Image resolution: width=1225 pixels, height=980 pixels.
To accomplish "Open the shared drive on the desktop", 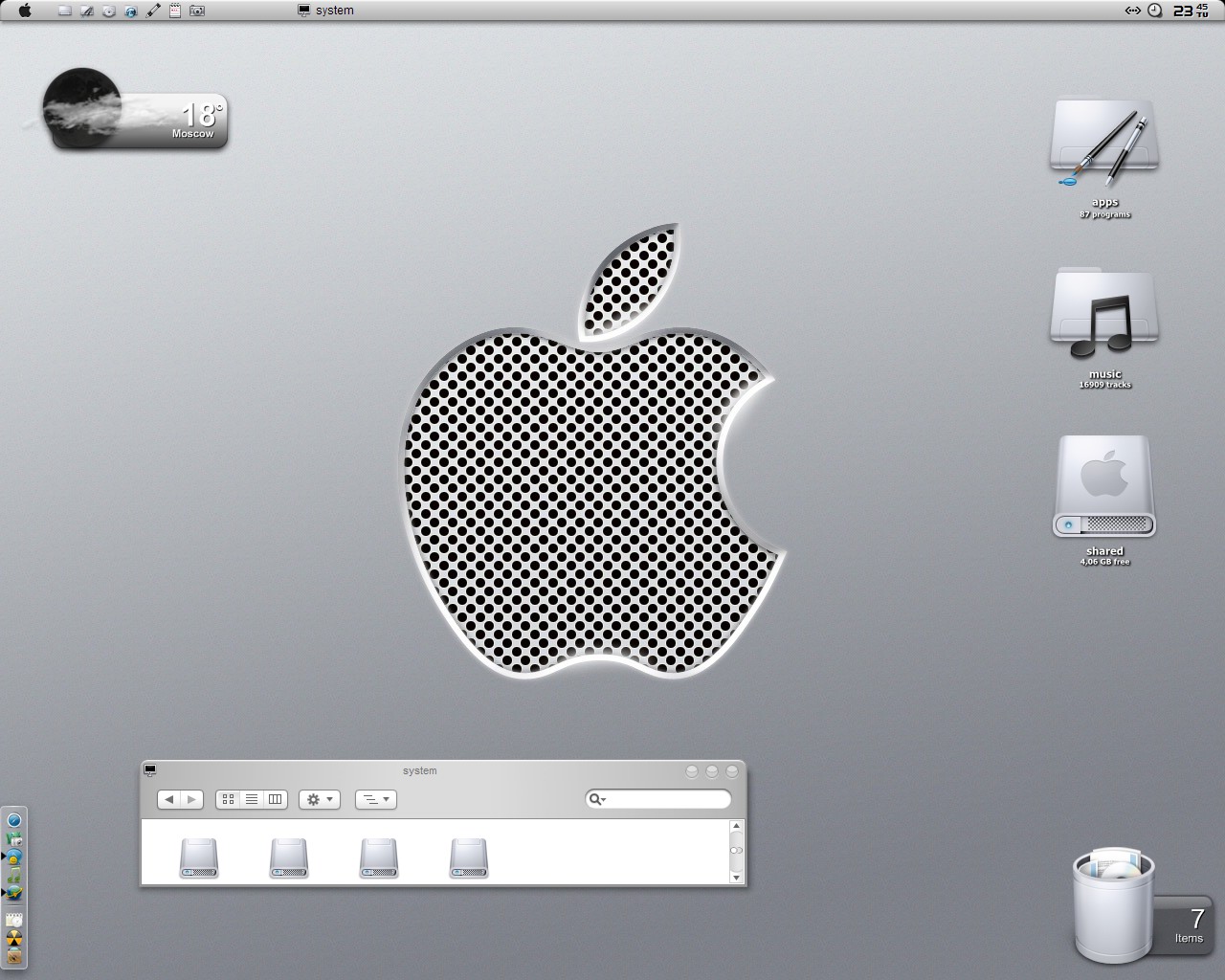I will pyautogui.click(x=1105, y=486).
